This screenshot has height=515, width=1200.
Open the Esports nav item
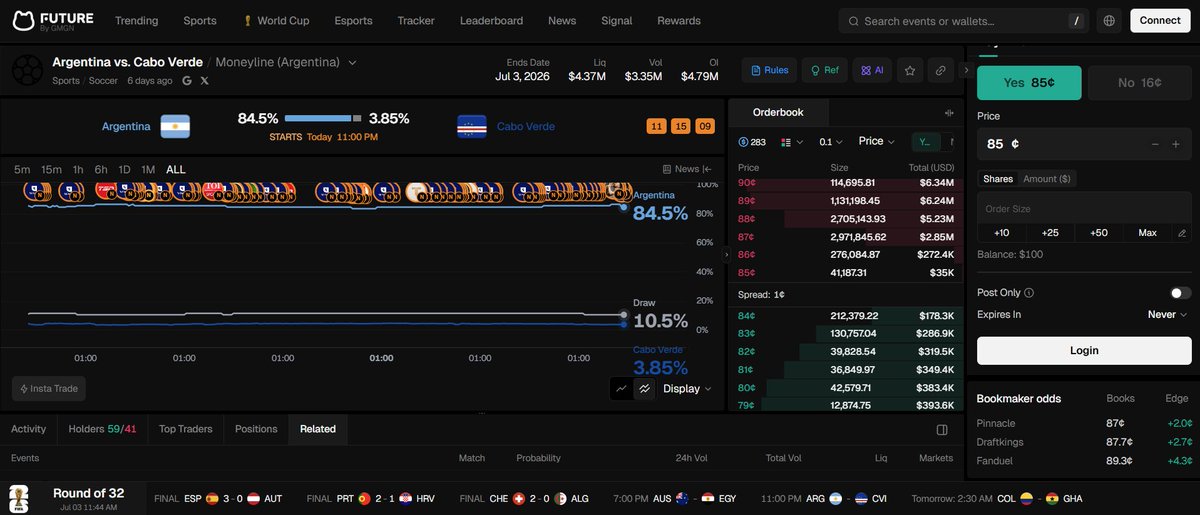353,20
